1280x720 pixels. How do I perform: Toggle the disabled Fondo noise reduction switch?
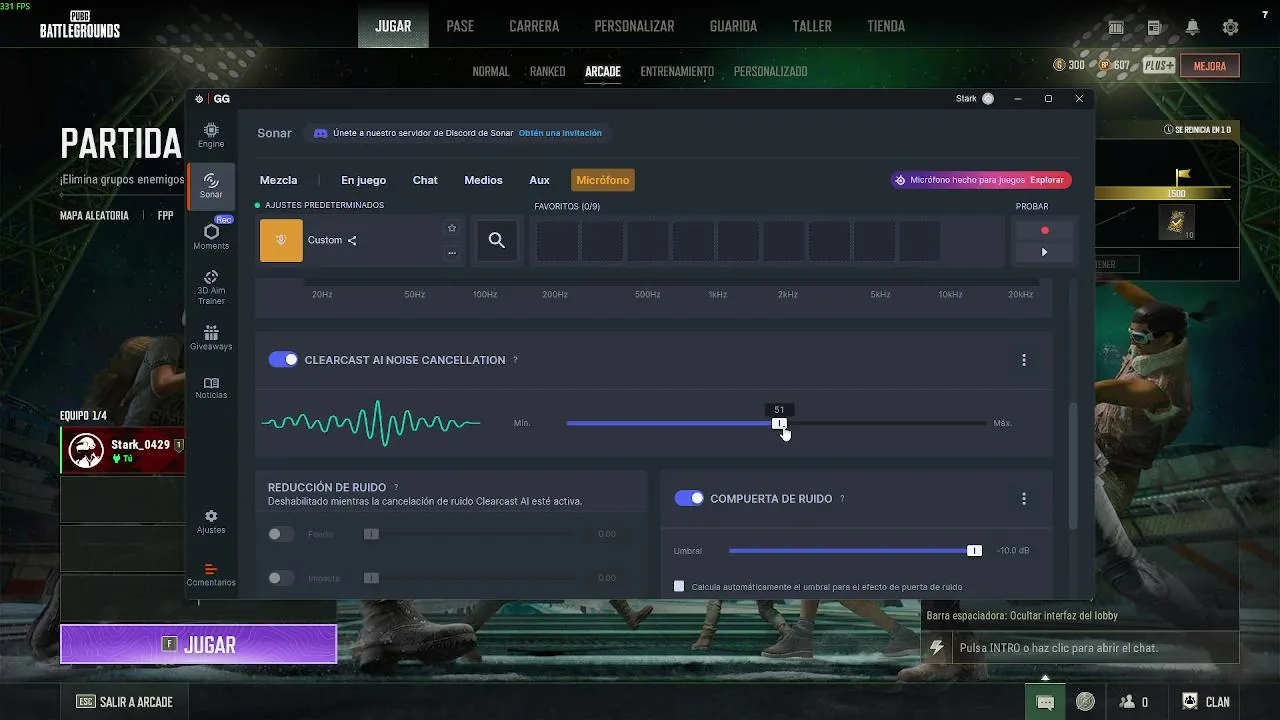(x=281, y=534)
